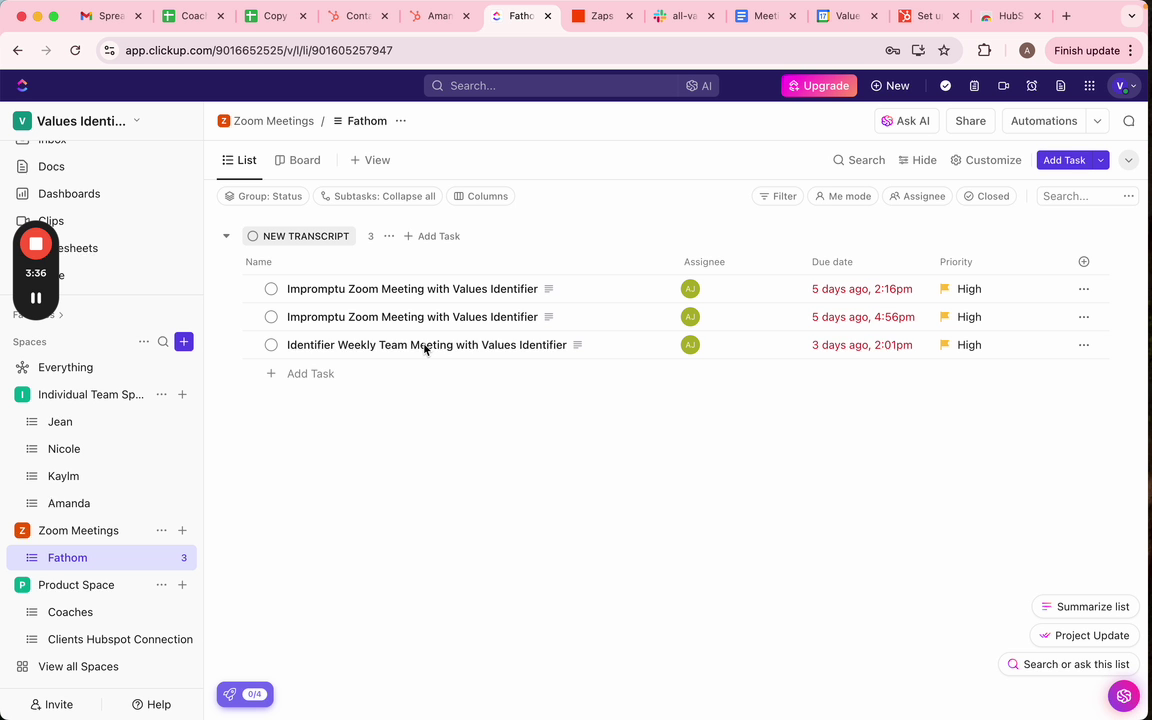Mark first Impromptu Zoom Meeting task complete
This screenshot has width=1152, height=720.
pyautogui.click(x=271, y=289)
